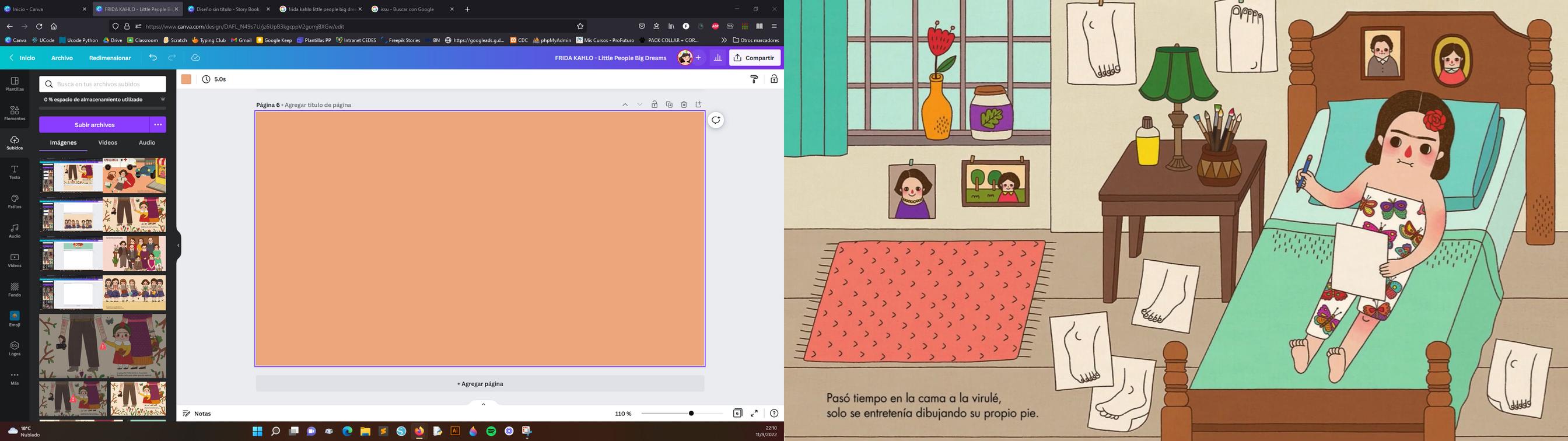Switch to the Audio tab in uploads panel

coord(148,142)
